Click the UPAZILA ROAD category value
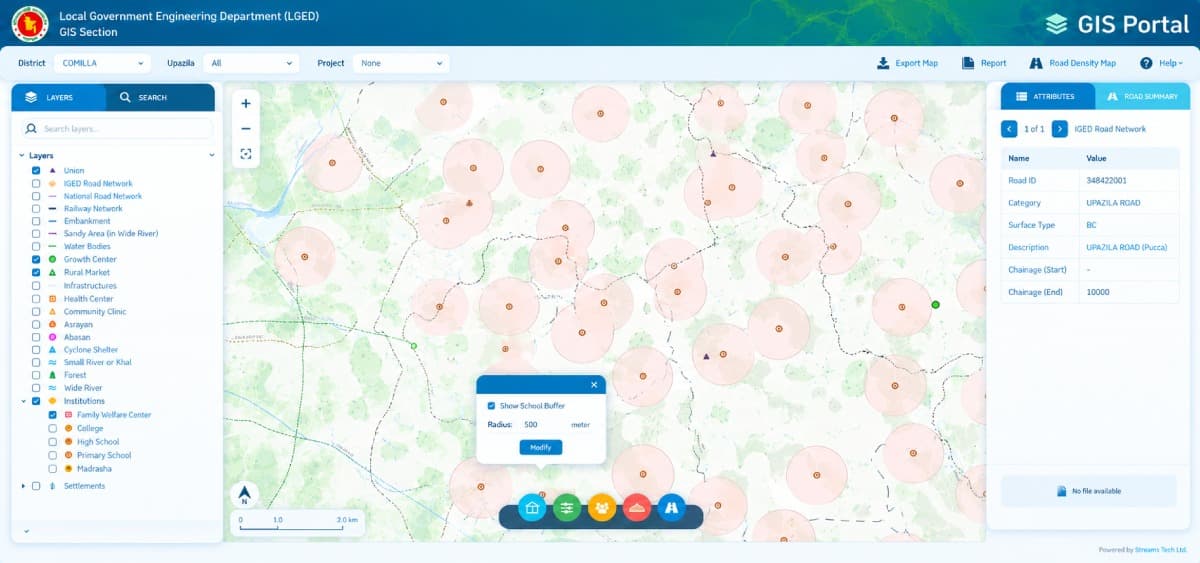 coord(1113,203)
